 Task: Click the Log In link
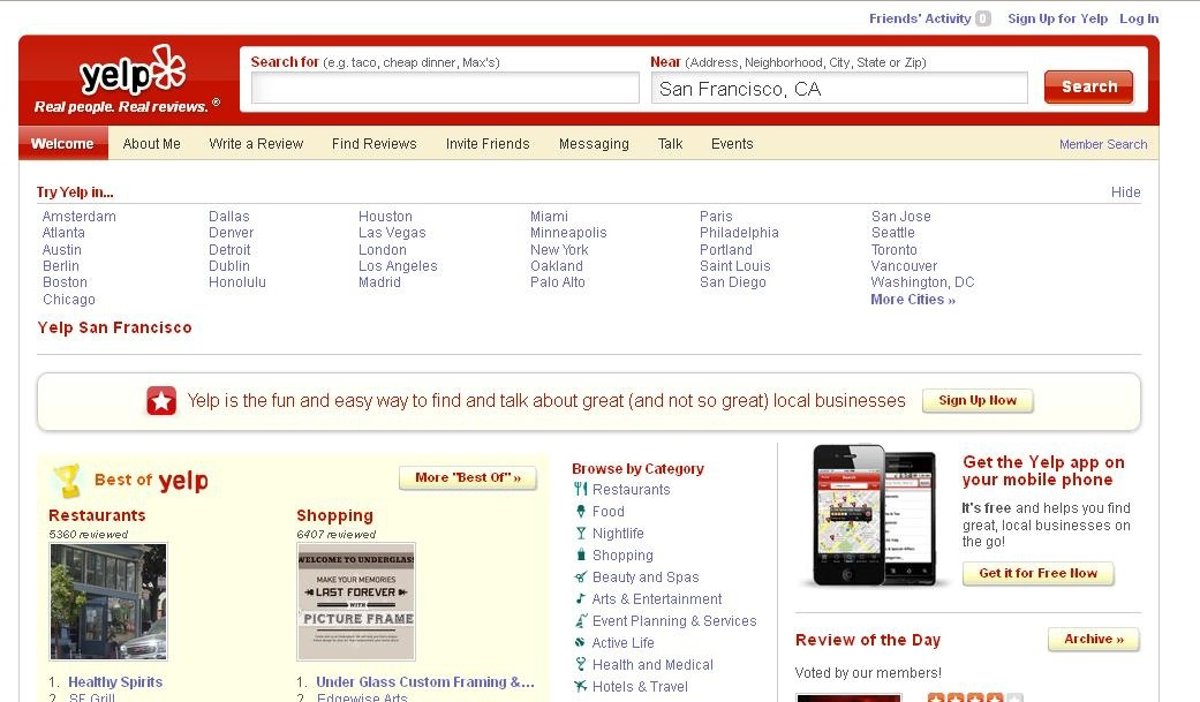coord(1139,18)
